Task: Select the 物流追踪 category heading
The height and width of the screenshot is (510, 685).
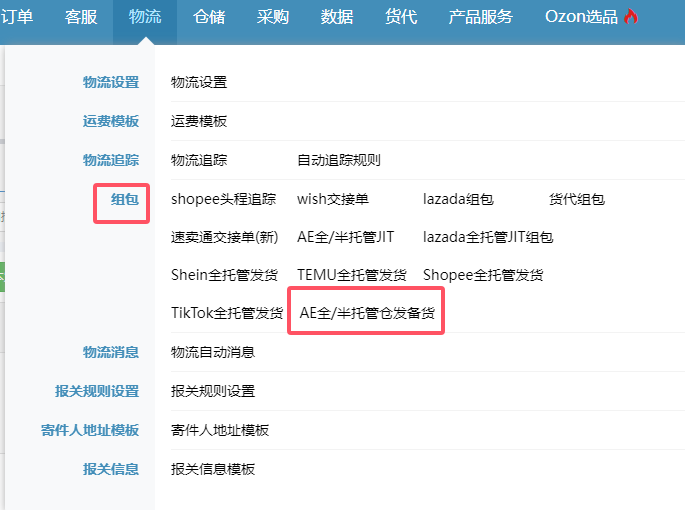Action: [111, 160]
